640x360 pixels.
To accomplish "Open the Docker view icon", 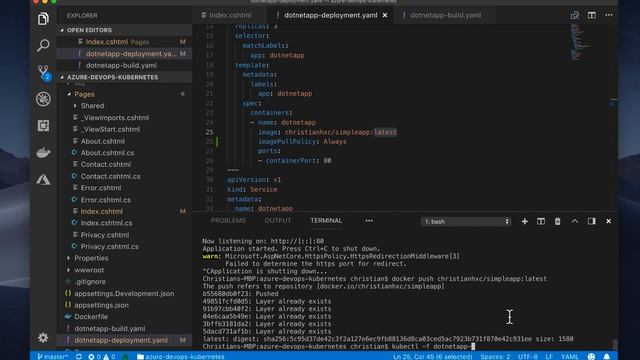I will (43, 153).
